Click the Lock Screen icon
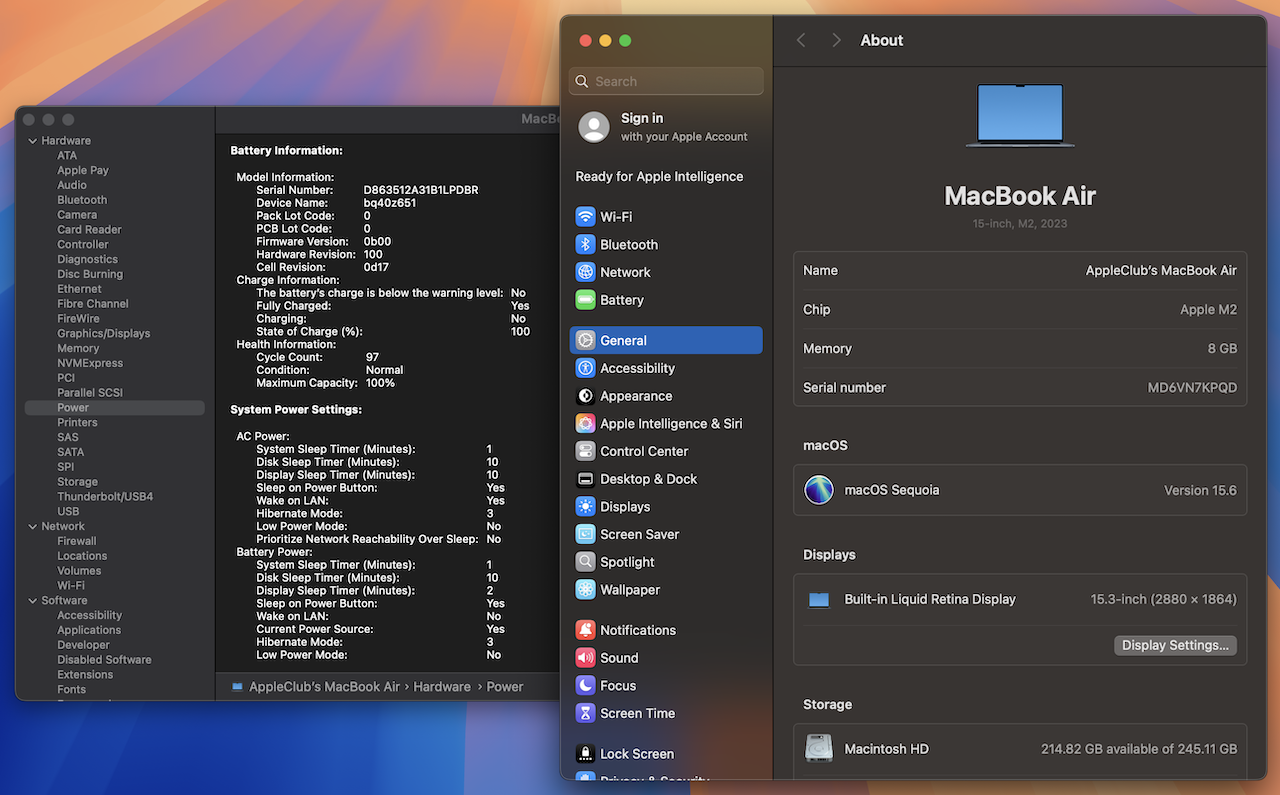Viewport: 1280px width, 795px height. [x=586, y=754]
